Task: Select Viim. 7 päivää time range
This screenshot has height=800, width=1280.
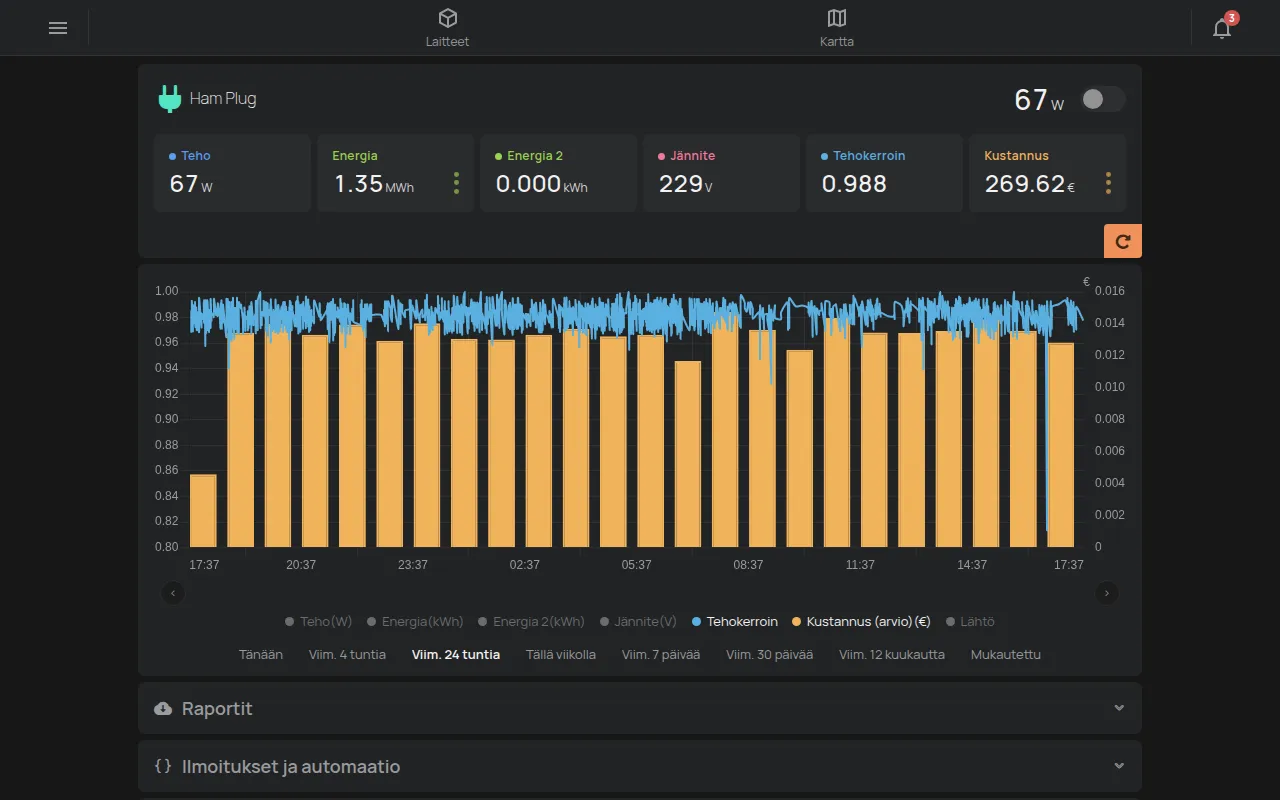Action: pos(661,654)
